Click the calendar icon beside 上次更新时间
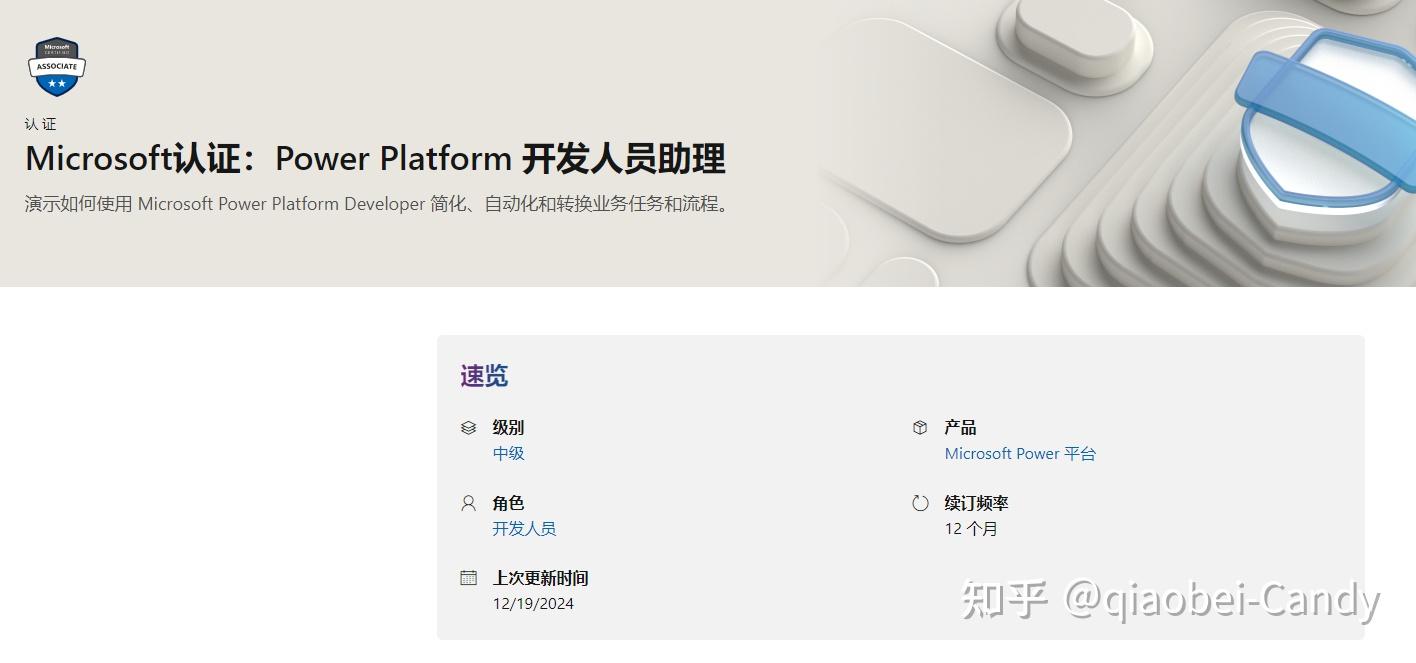1416x663 pixels. click(x=468, y=578)
